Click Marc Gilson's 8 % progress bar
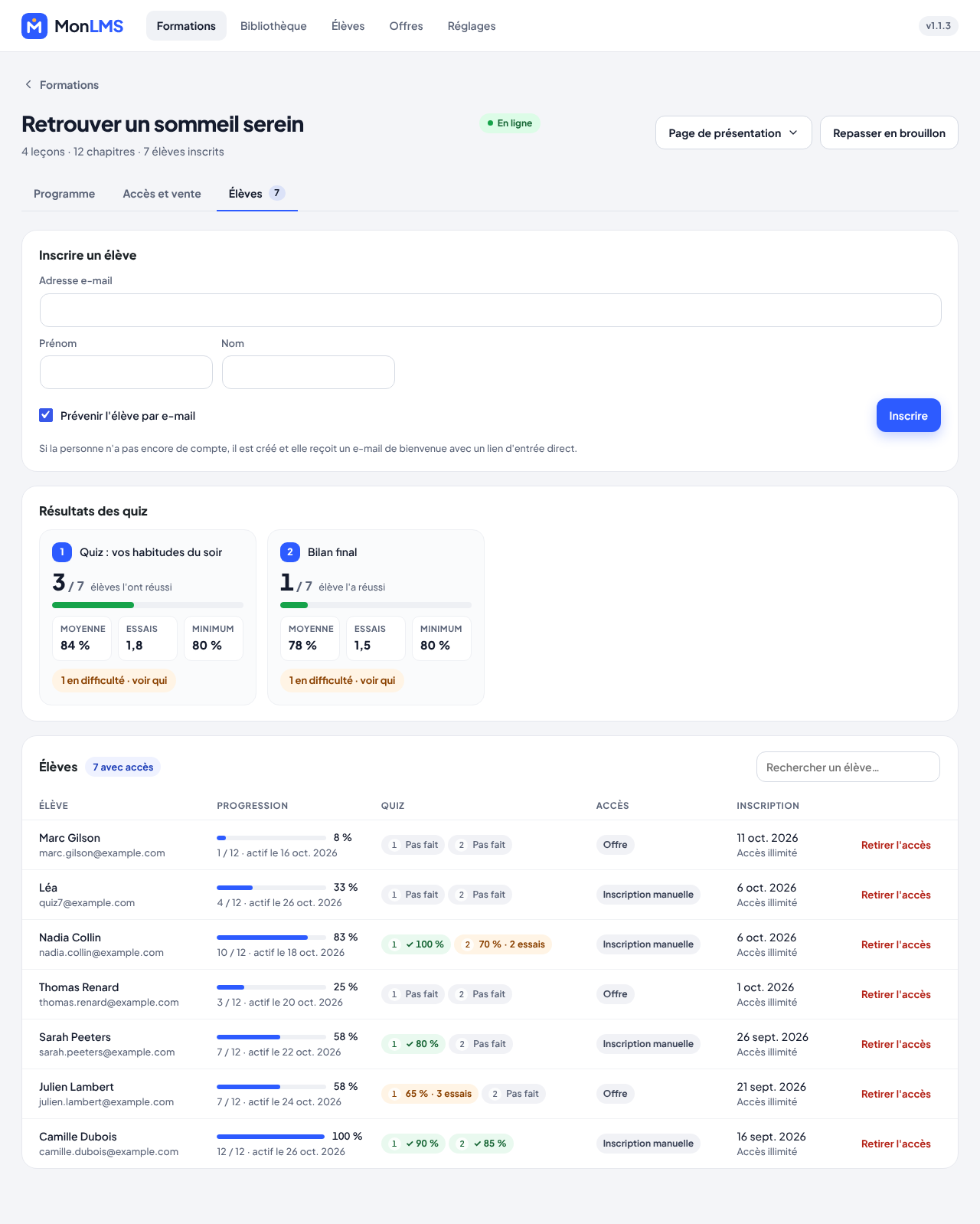 (272, 838)
